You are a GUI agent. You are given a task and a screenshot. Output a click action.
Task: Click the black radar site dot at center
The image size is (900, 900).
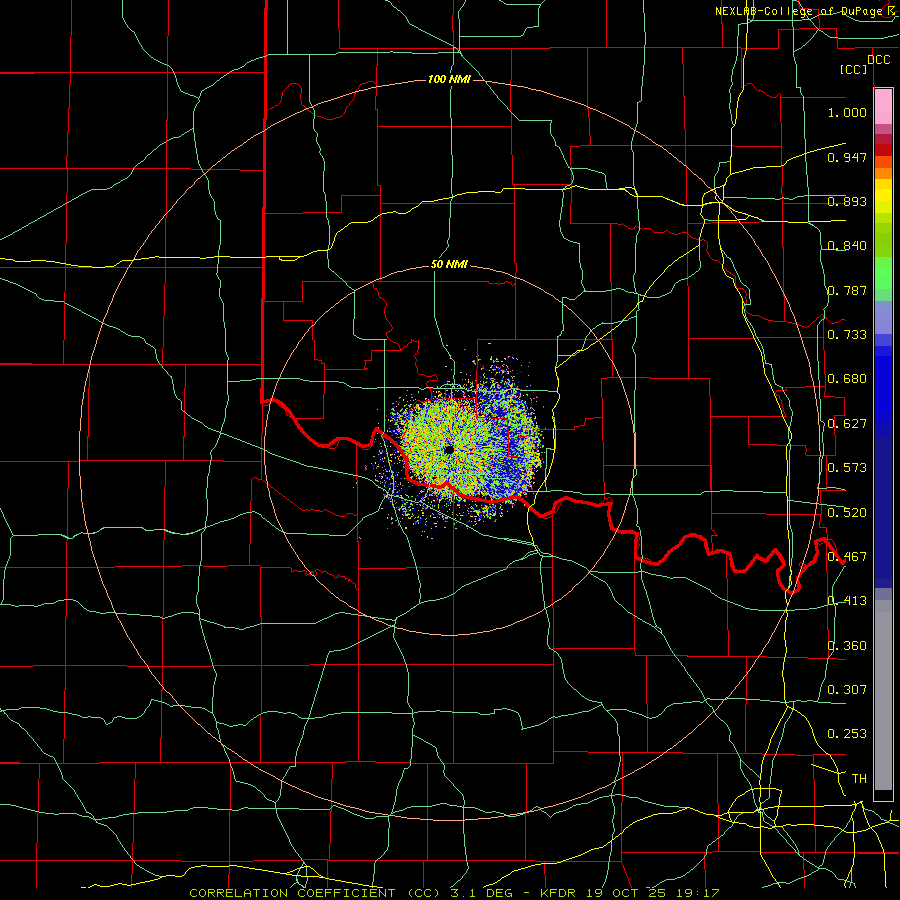coord(449,450)
